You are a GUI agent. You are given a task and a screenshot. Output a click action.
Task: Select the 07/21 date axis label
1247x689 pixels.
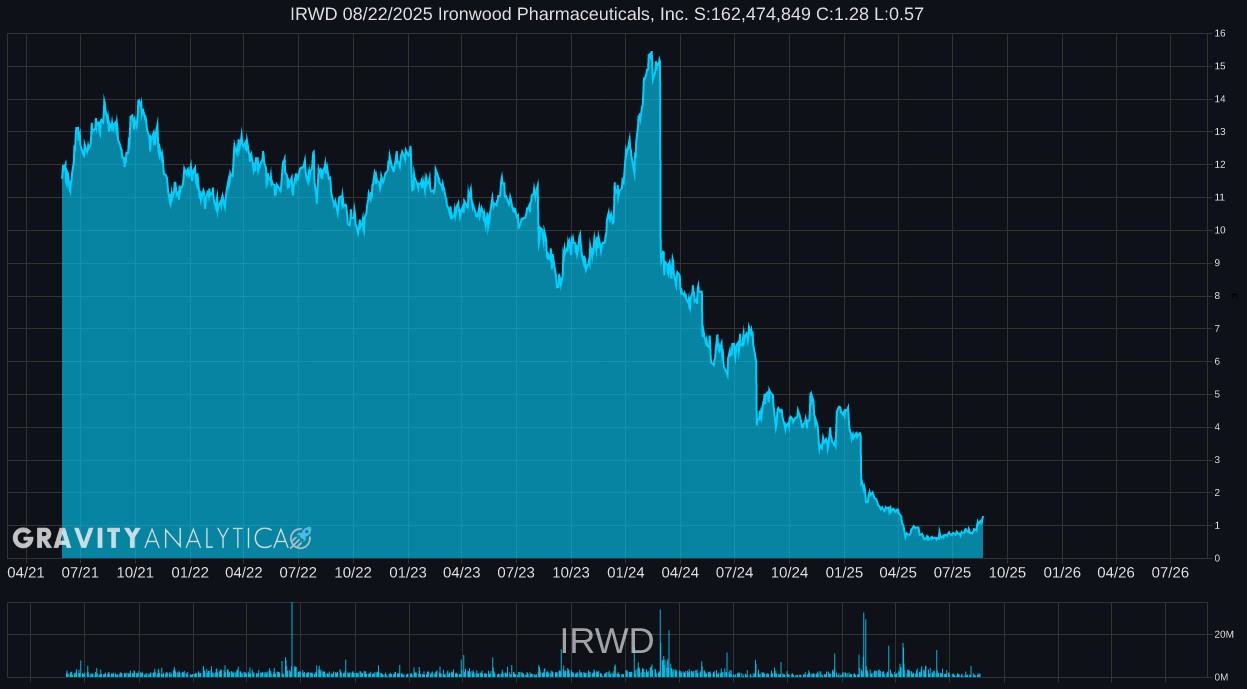(80, 572)
